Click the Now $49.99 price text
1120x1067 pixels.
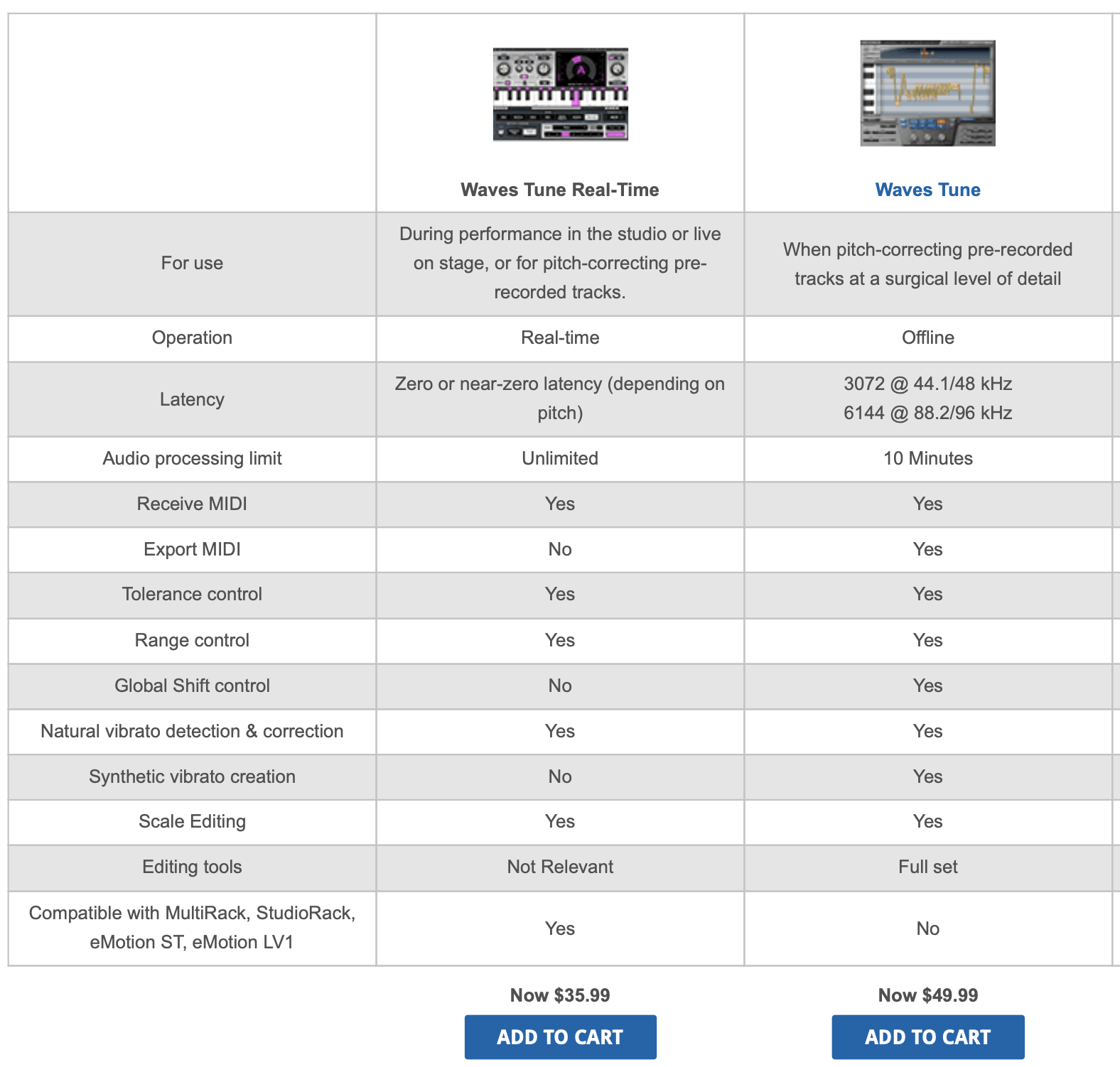click(927, 995)
